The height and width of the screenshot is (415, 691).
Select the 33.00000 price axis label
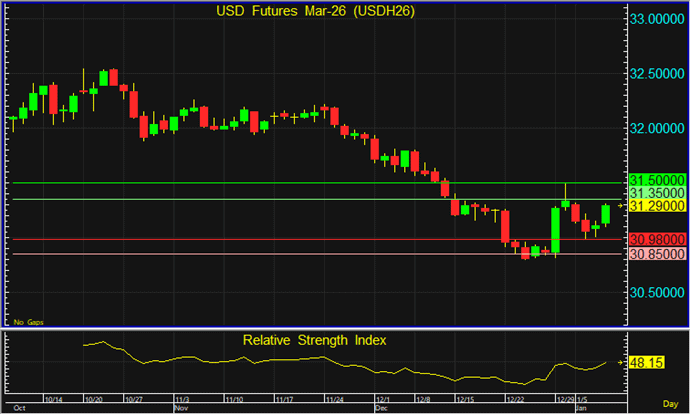[x=657, y=19]
